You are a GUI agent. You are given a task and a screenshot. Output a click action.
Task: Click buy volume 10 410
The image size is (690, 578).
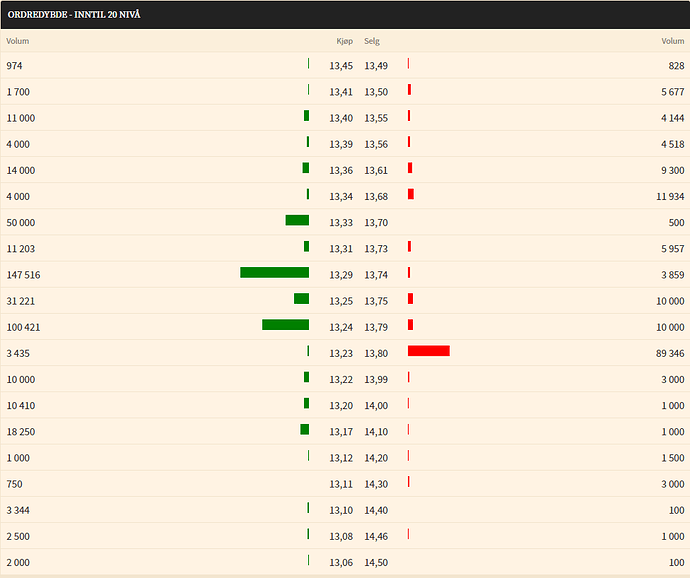[x=21, y=406]
